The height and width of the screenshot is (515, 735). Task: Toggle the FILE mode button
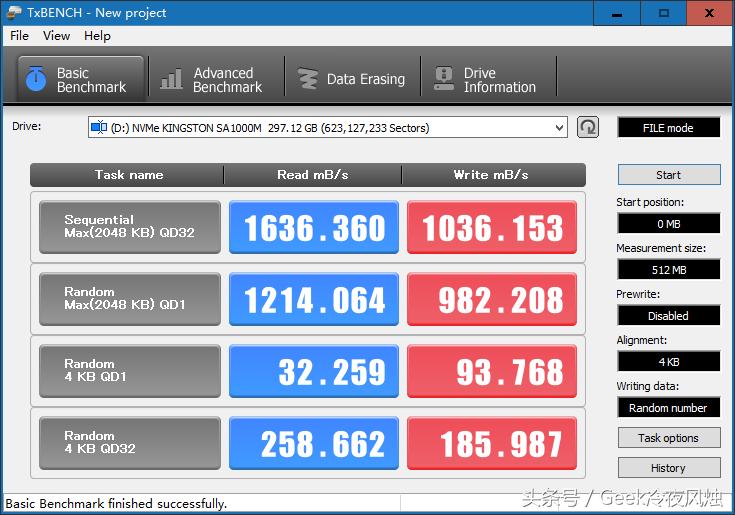tap(668, 128)
